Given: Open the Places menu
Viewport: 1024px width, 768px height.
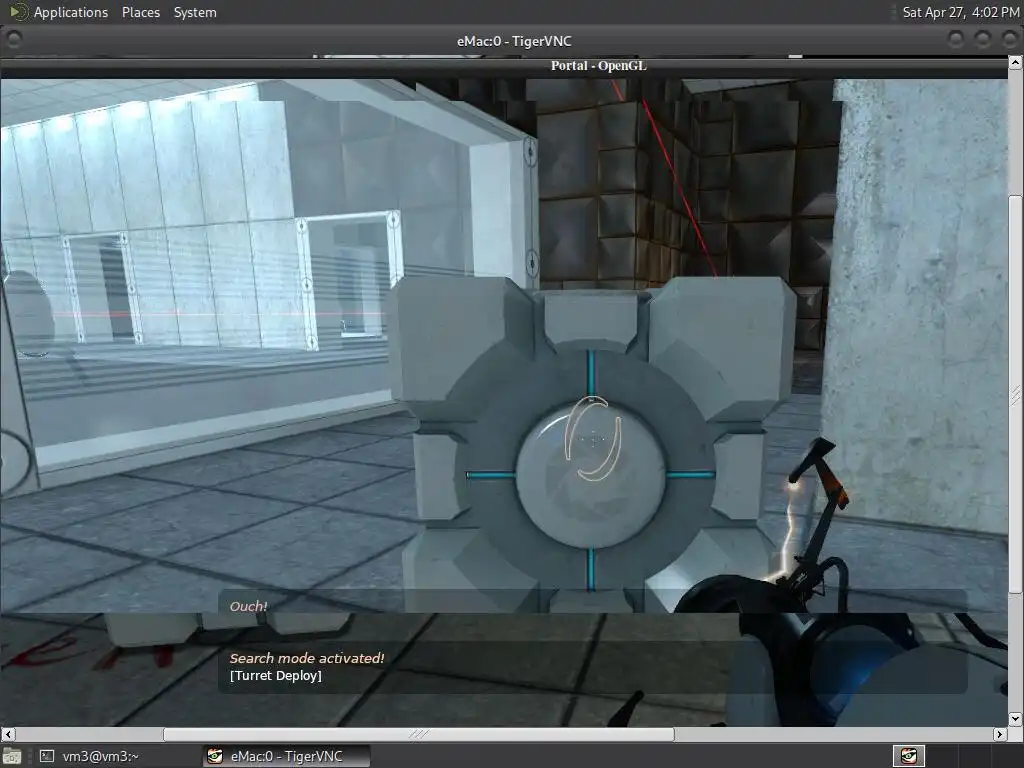Looking at the screenshot, I should pyautogui.click(x=140, y=12).
